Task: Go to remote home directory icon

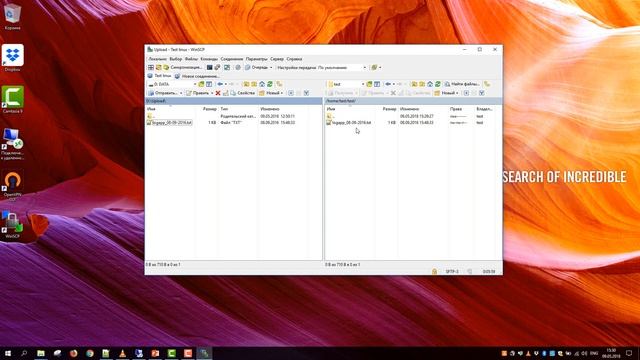Action: click(x=430, y=84)
